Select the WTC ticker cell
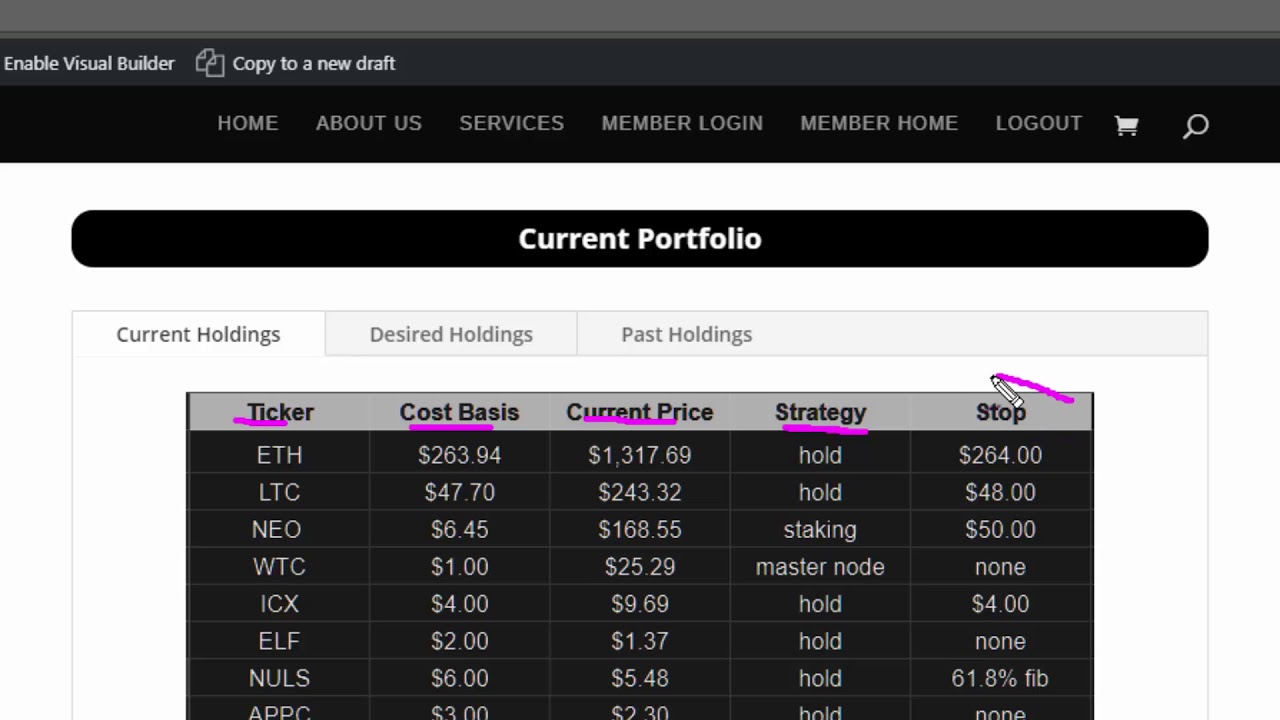The width and height of the screenshot is (1280, 720). click(279, 566)
